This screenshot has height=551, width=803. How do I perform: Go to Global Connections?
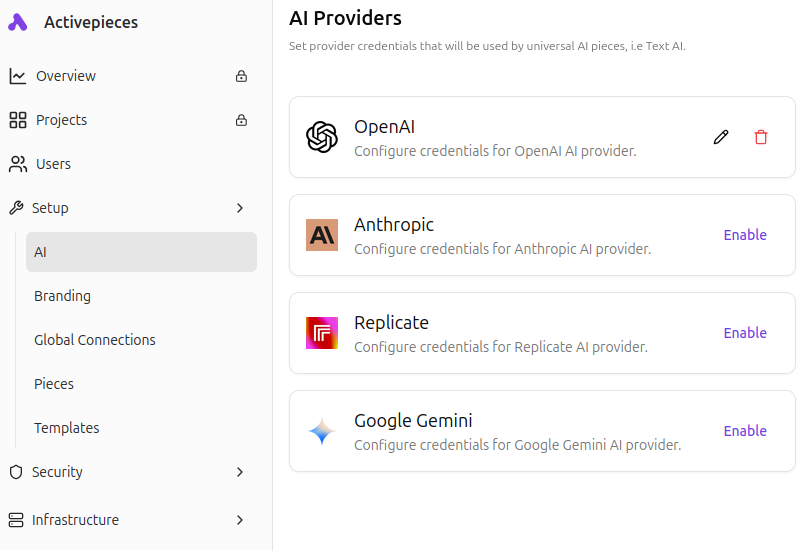point(95,340)
